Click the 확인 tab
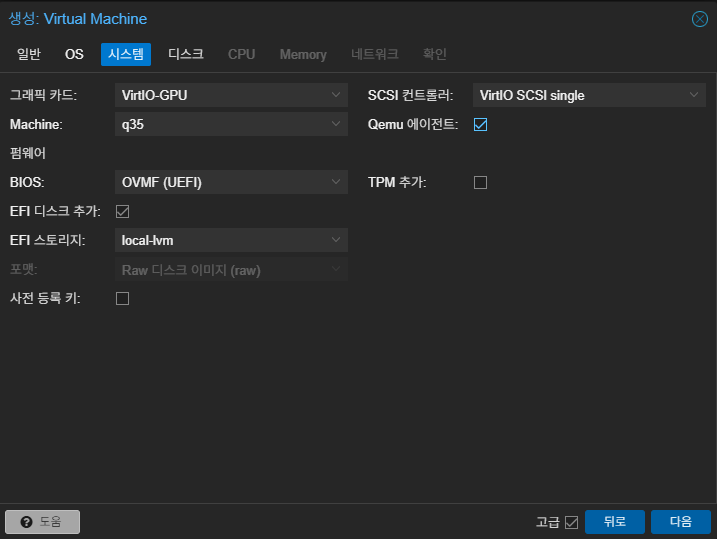The height and width of the screenshot is (539, 717). [x=434, y=54]
